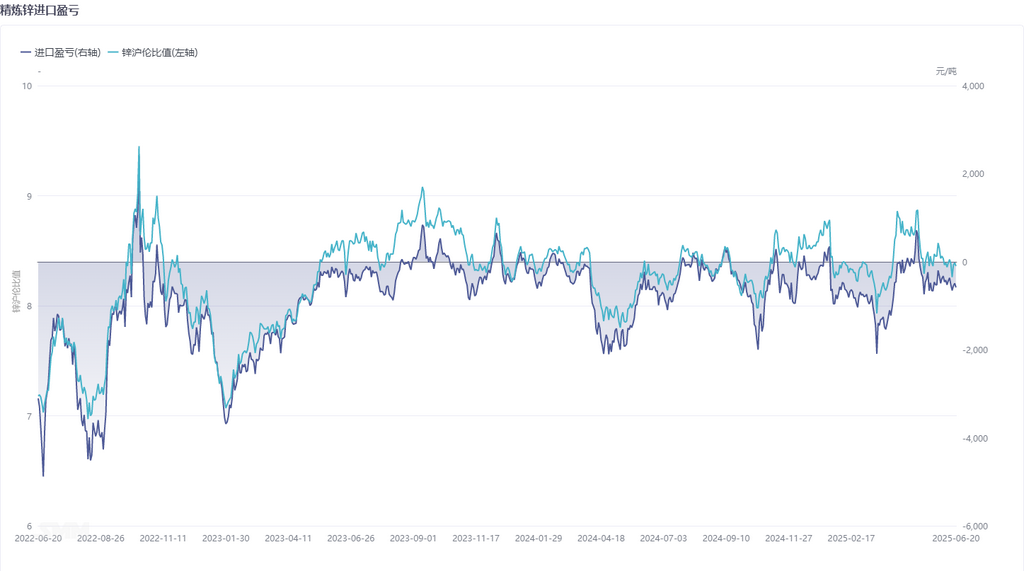This screenshot has width=1024, height=571.
Task: Click the 2023-01-30 date on the x-axis
Action: point(226,538)
